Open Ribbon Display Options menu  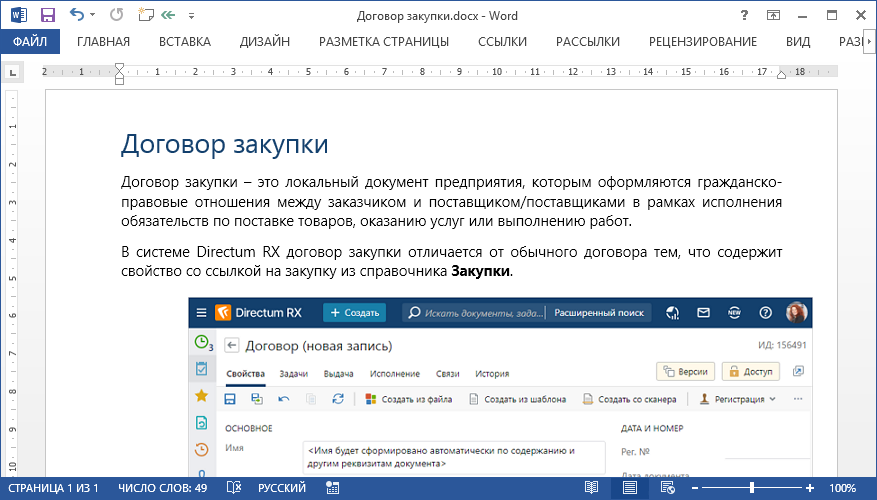tap(774, 15)
